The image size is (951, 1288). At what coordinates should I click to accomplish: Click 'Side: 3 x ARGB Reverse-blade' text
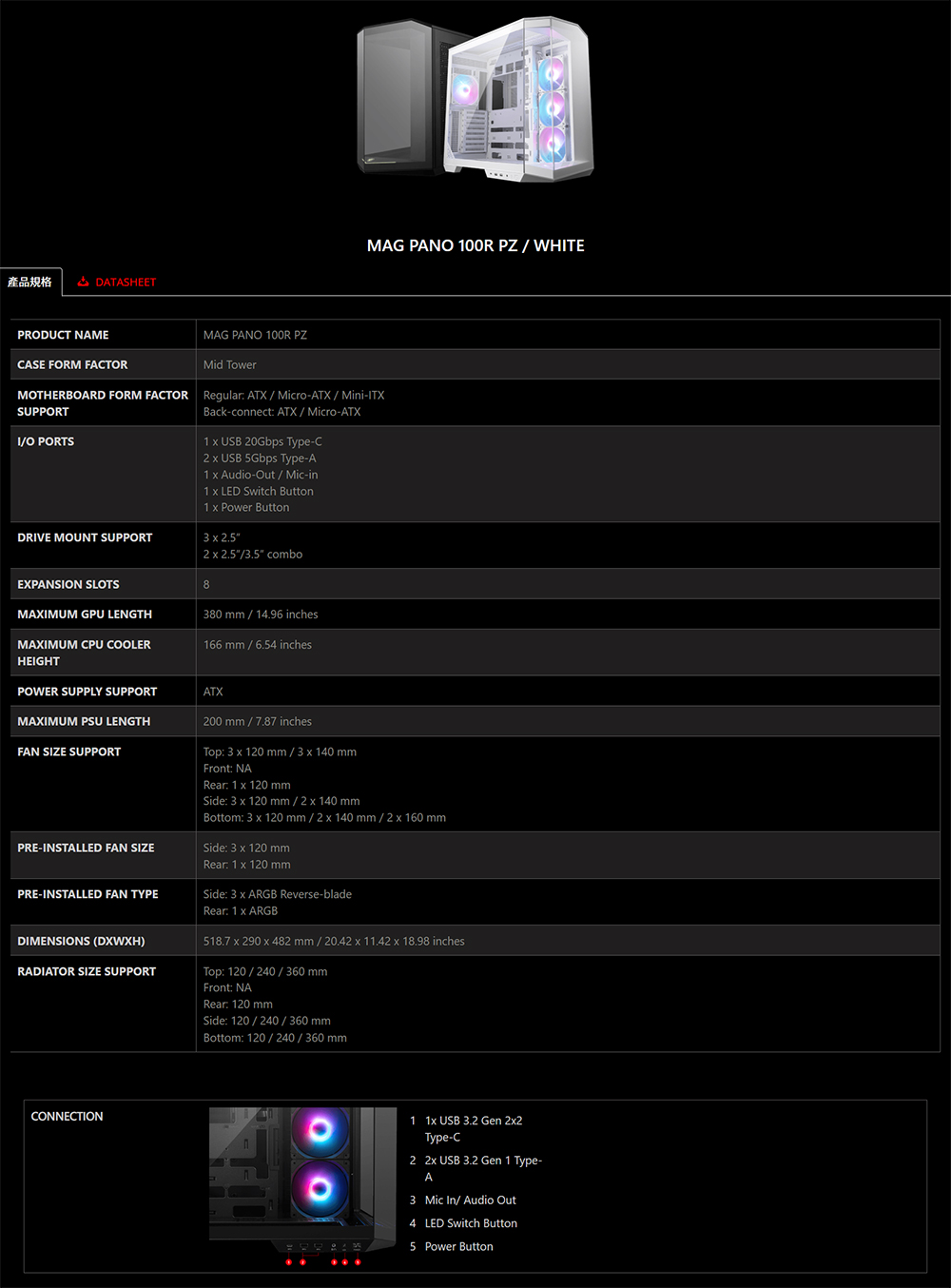[278, 895]
